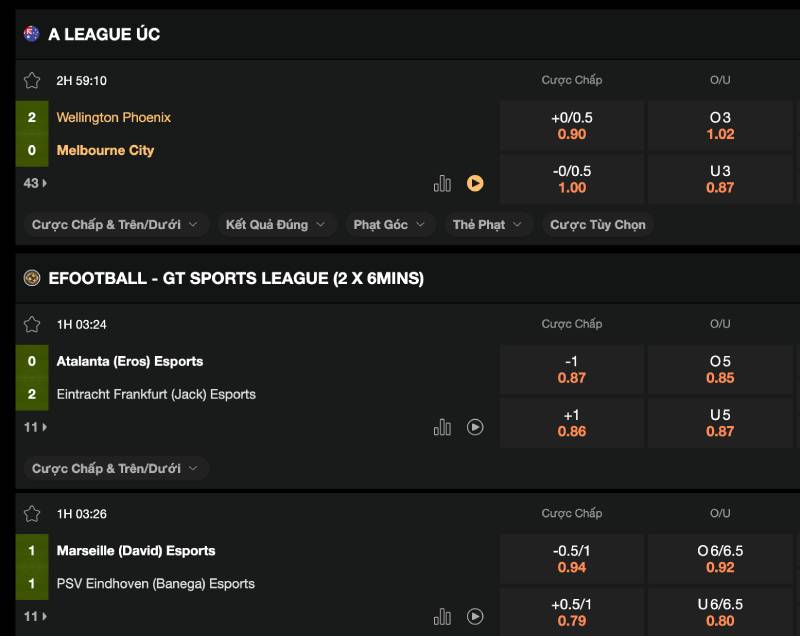Expand Kết Quả Đúng dropdown
Screen dimensions: 800x636
coord(276,224)
